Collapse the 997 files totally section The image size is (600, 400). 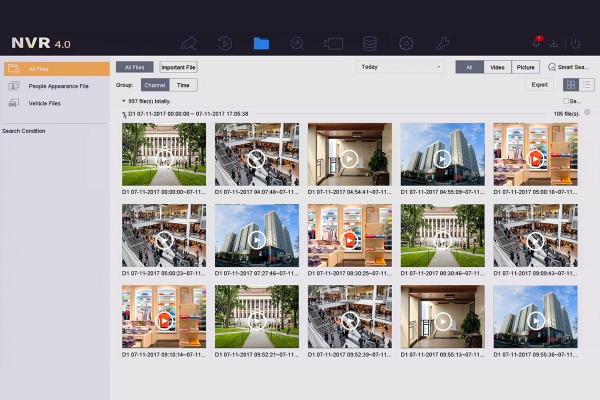(124, 101)
